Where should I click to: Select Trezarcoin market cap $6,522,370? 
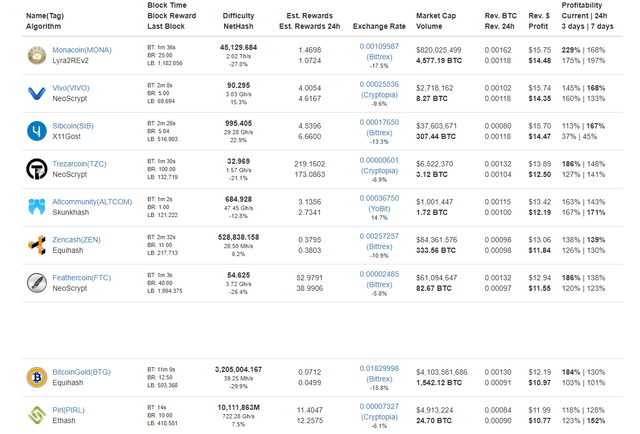coord(434,164)
